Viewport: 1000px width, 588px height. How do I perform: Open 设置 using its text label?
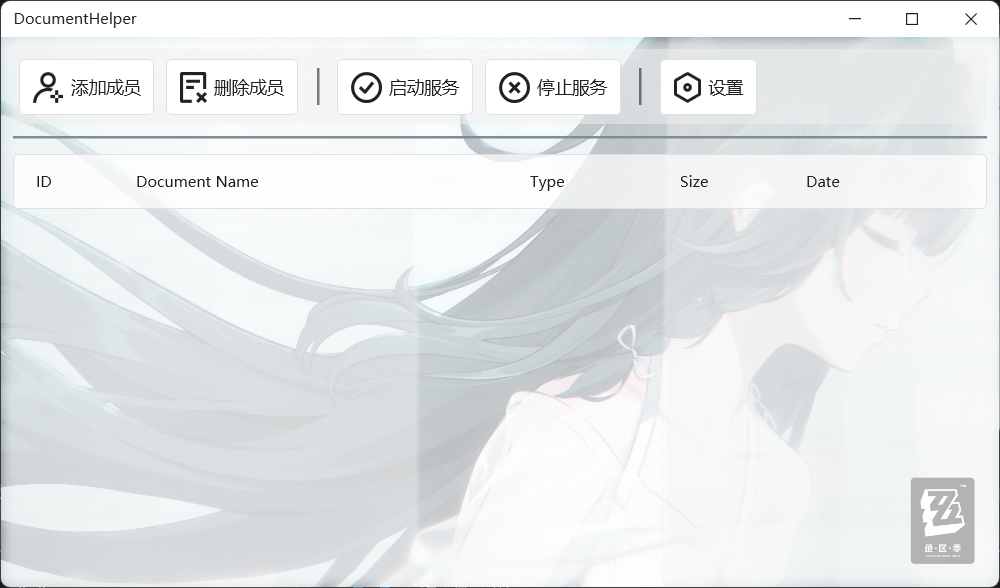725,88
